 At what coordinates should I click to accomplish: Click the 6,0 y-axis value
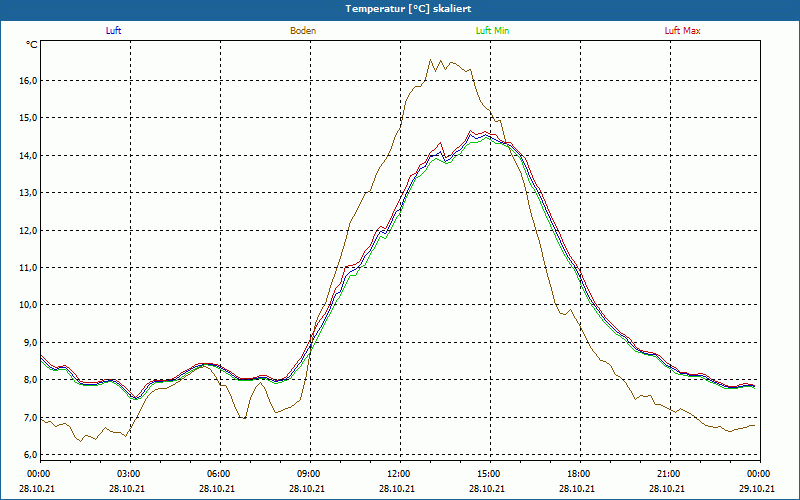(x=30, y=455)
